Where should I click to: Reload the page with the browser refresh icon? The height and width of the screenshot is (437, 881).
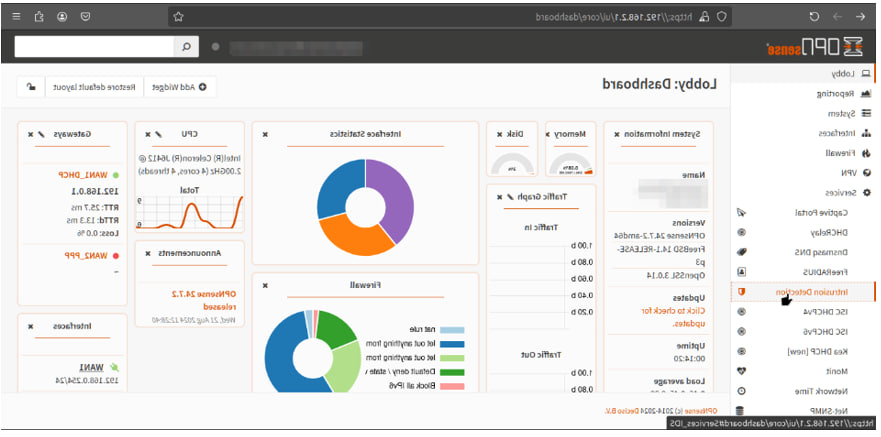(x=814, y=17)
